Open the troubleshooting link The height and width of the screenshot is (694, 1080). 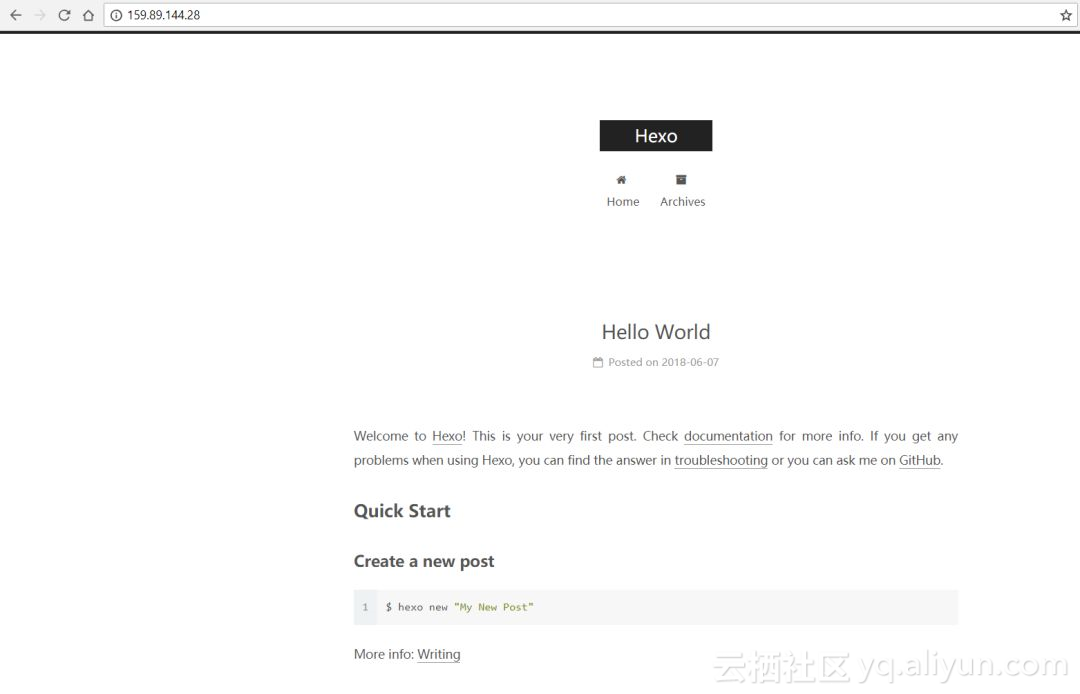pos(720,460)
